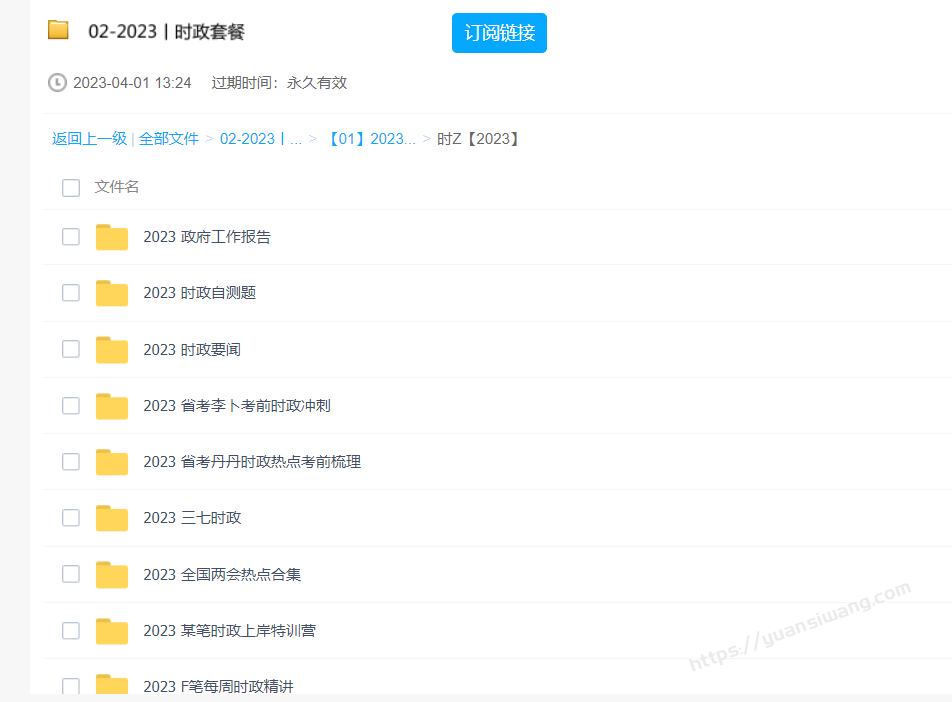The image size is (952, 702).
Task: Open the 【01】2023... breadcrumb link
Action: click(371, 138)
